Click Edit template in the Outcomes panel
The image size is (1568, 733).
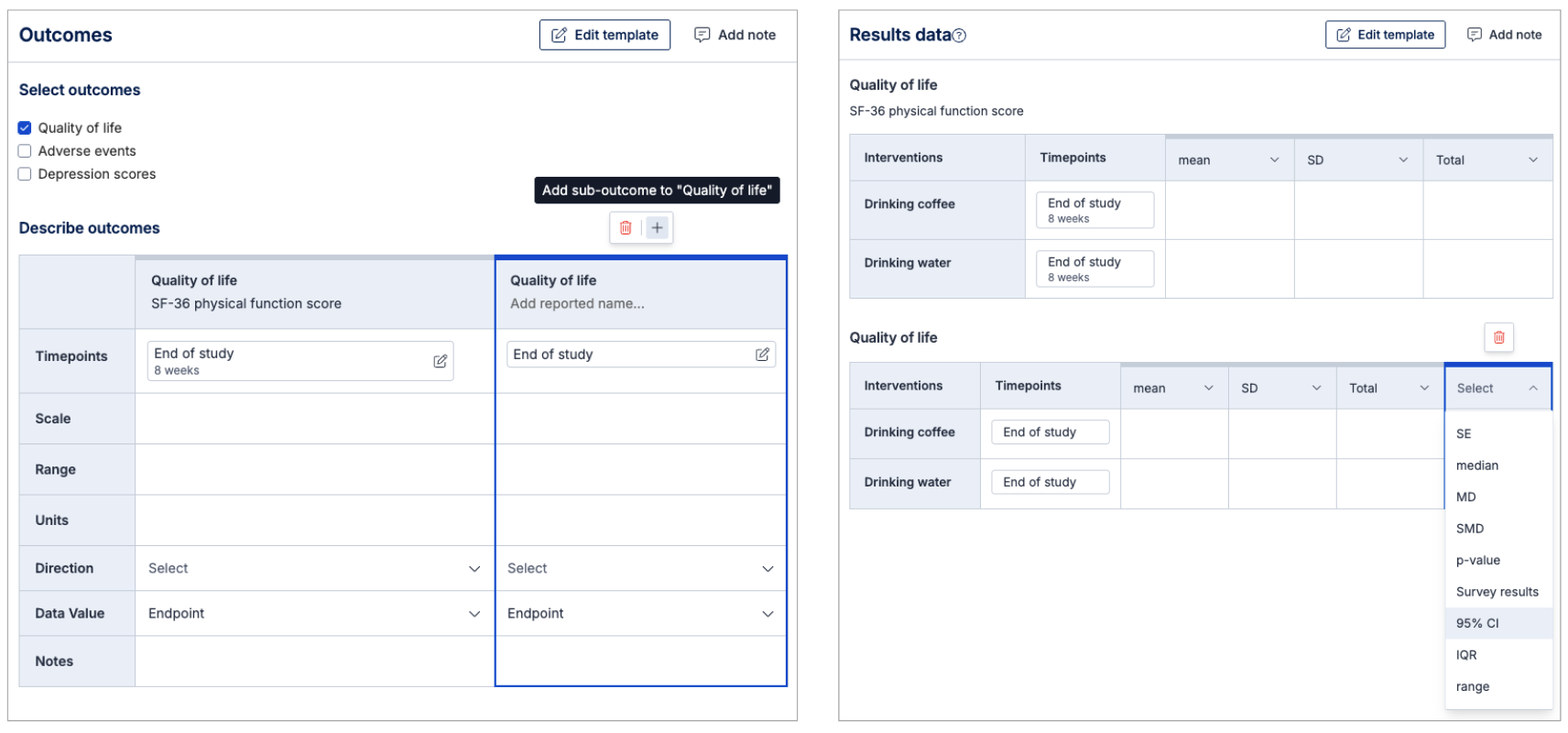604,35
